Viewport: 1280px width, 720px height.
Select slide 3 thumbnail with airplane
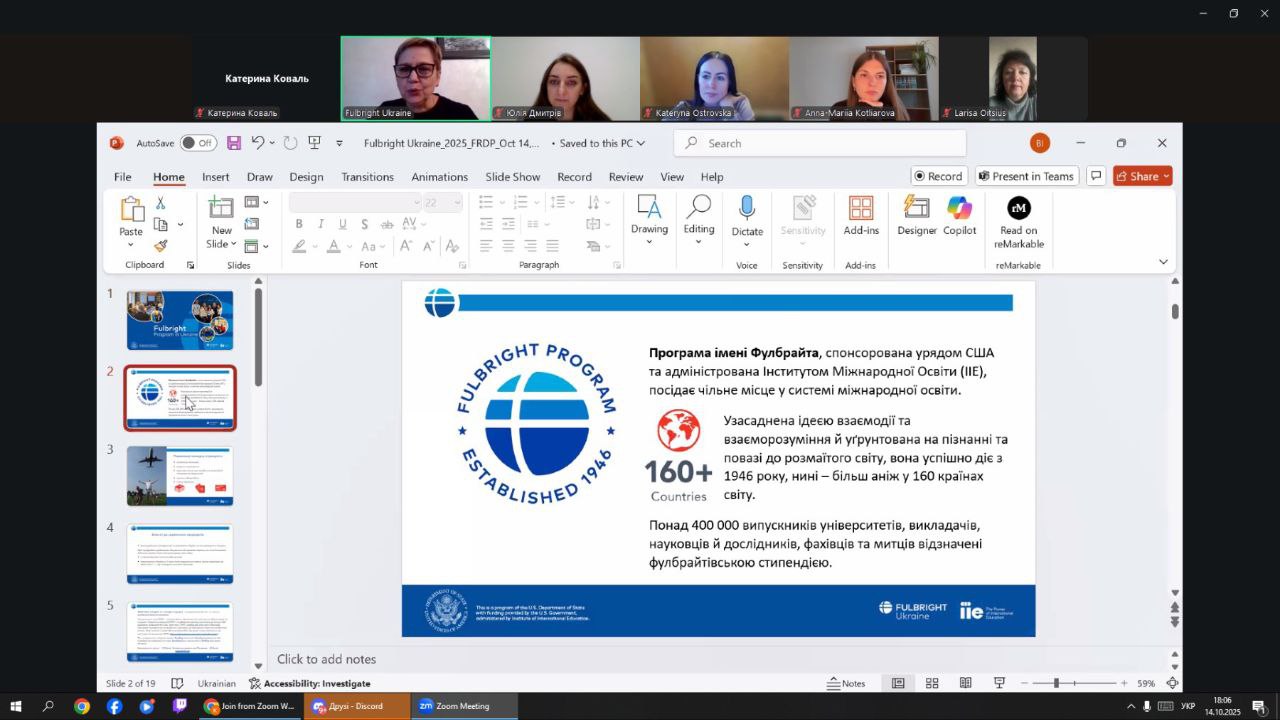[x=180, y=476]
